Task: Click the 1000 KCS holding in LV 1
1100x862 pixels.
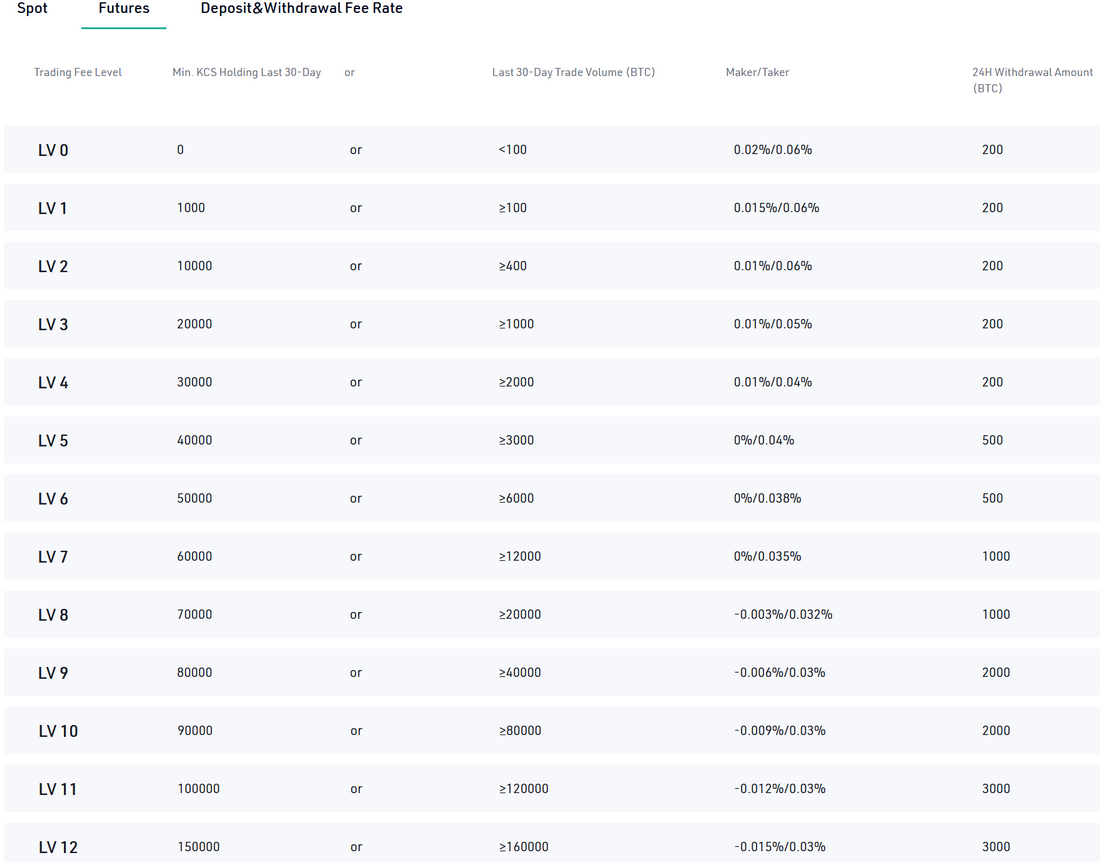Action: 191,208
